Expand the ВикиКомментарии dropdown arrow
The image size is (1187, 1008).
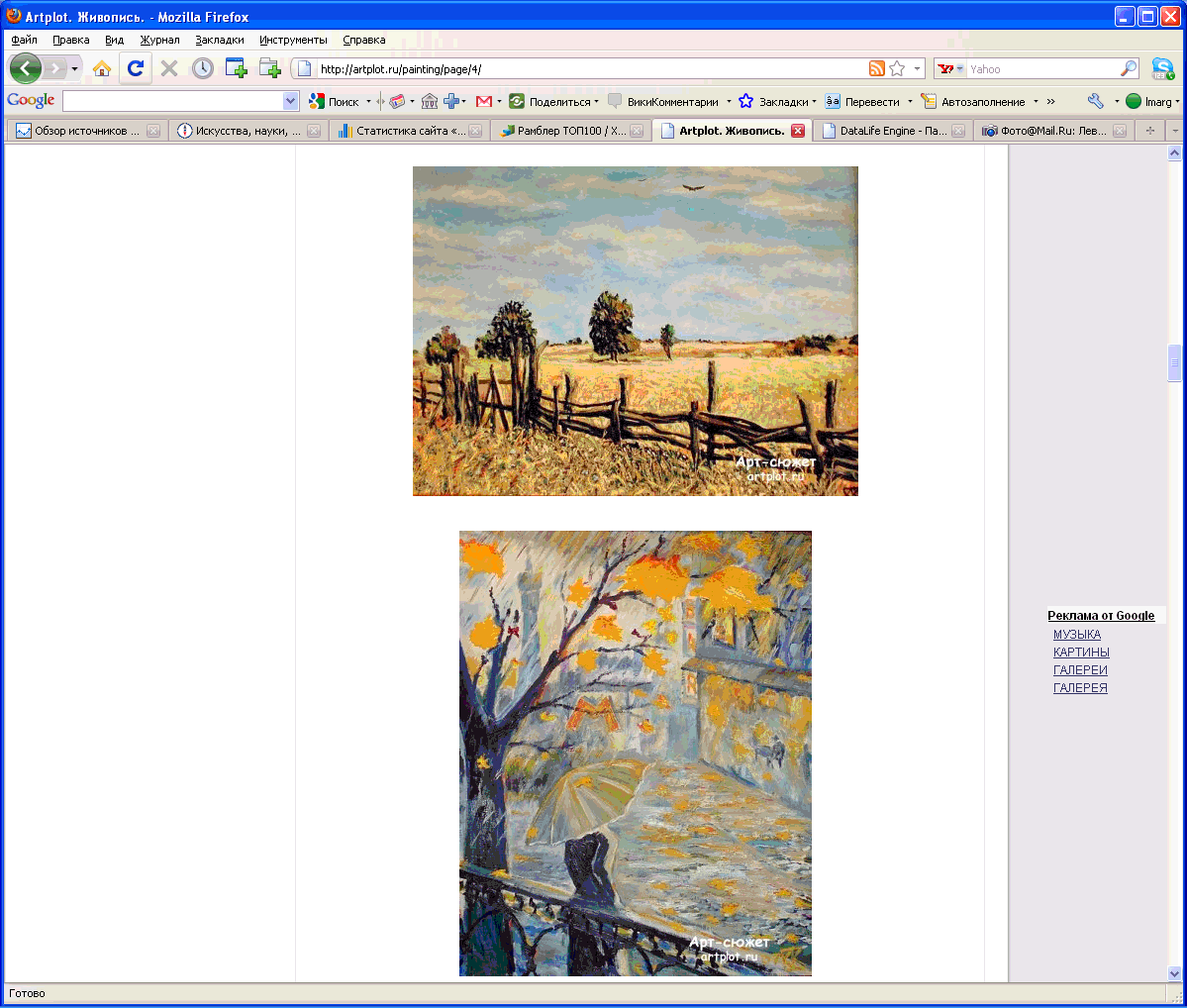point(729,101)
